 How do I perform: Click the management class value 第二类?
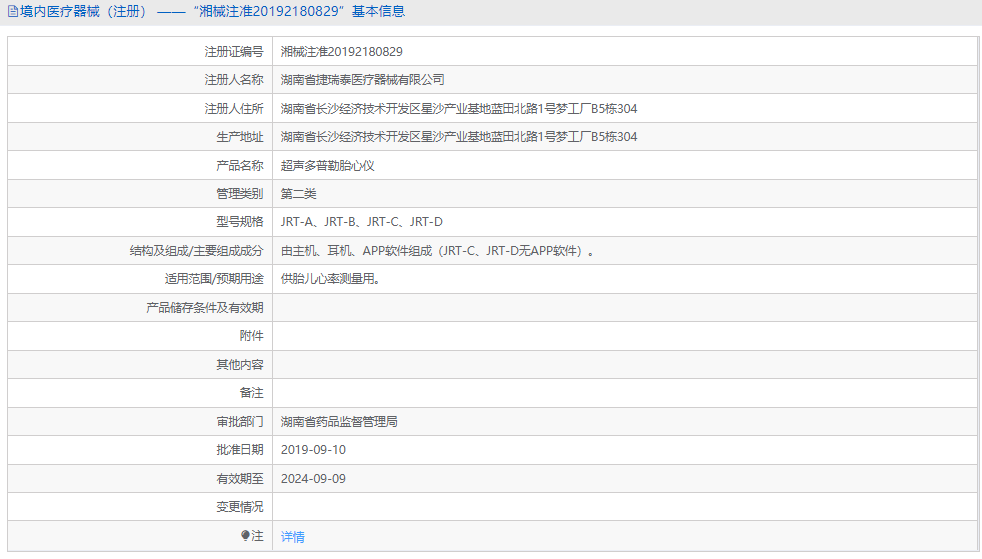tap(298, 193)
